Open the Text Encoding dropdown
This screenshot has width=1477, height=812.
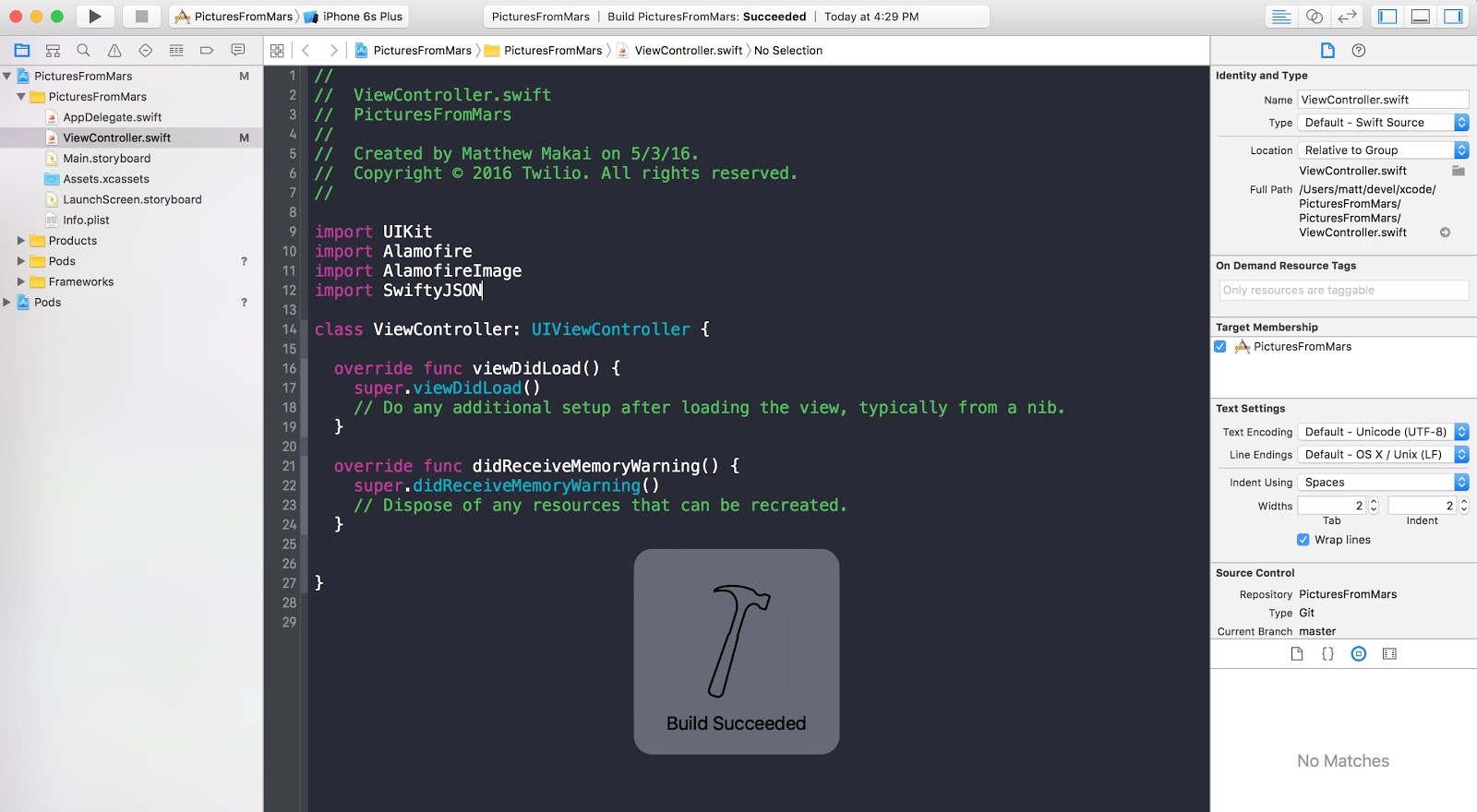[x=1383, y=432]
